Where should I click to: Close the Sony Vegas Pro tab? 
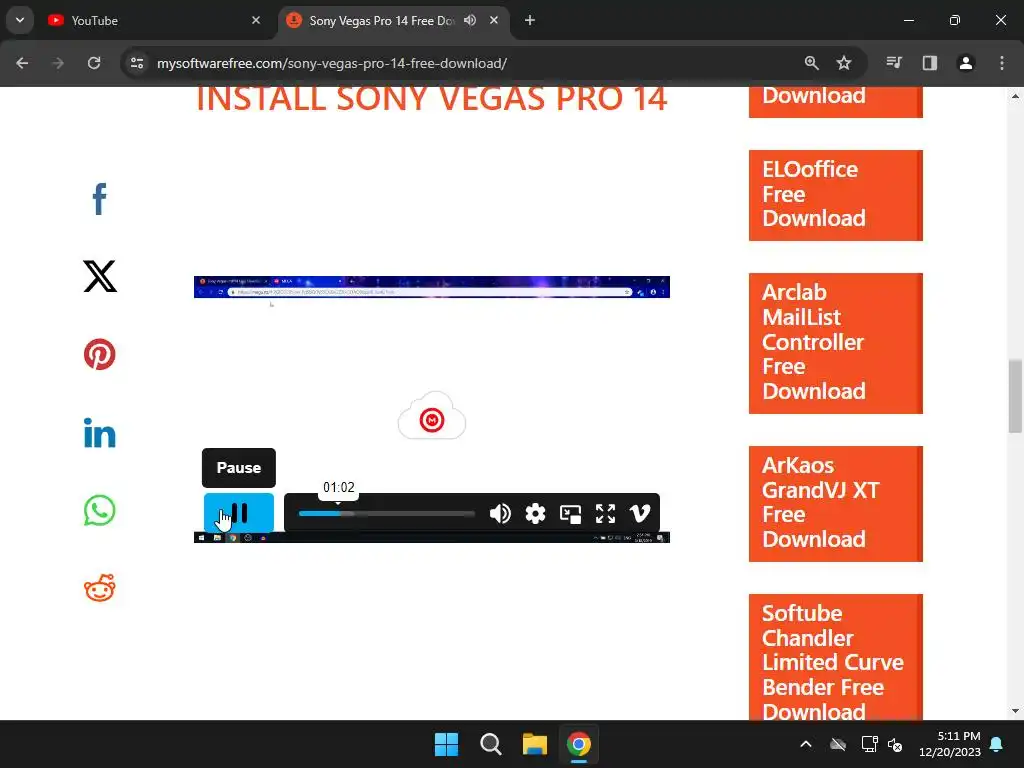[x=494, y=20]
